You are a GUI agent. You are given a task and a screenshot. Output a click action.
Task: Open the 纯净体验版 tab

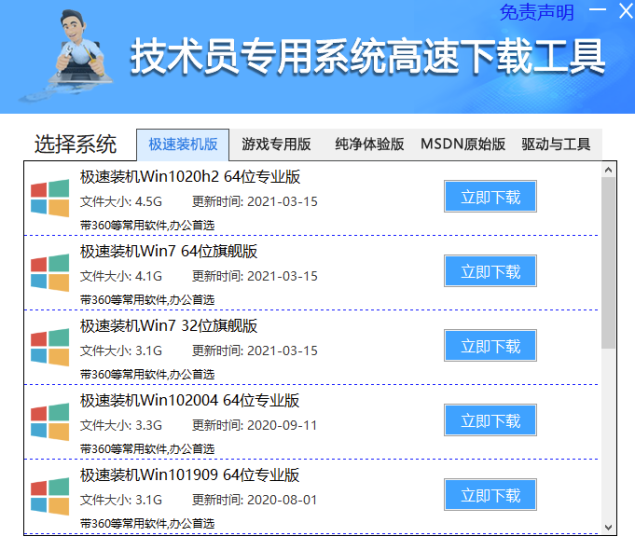369,144
